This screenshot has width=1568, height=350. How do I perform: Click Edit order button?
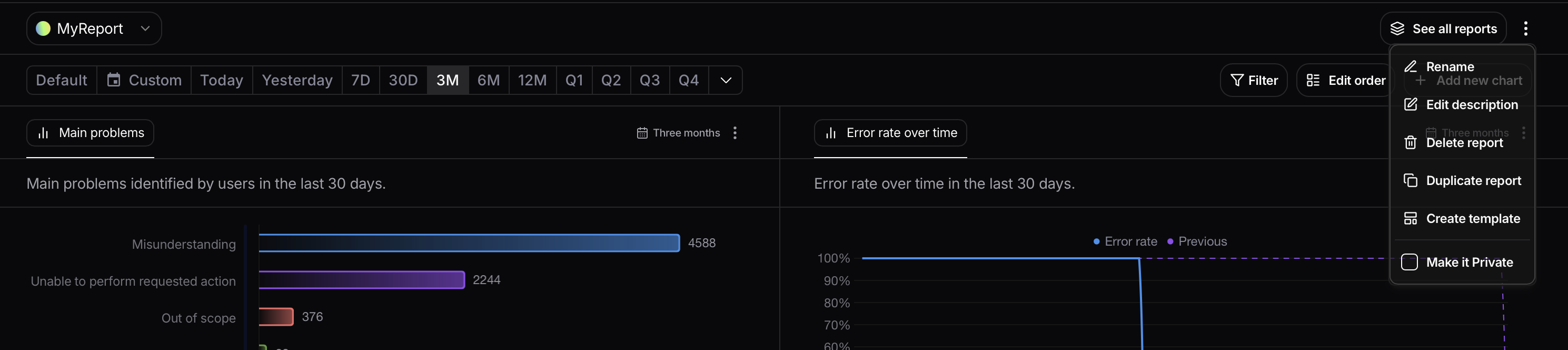(x=1345, y=80)
